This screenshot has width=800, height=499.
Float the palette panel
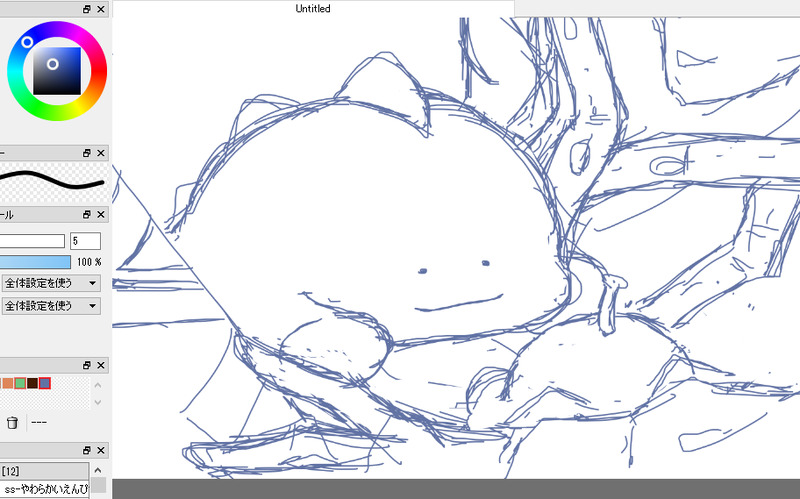(x=87, y=365)
